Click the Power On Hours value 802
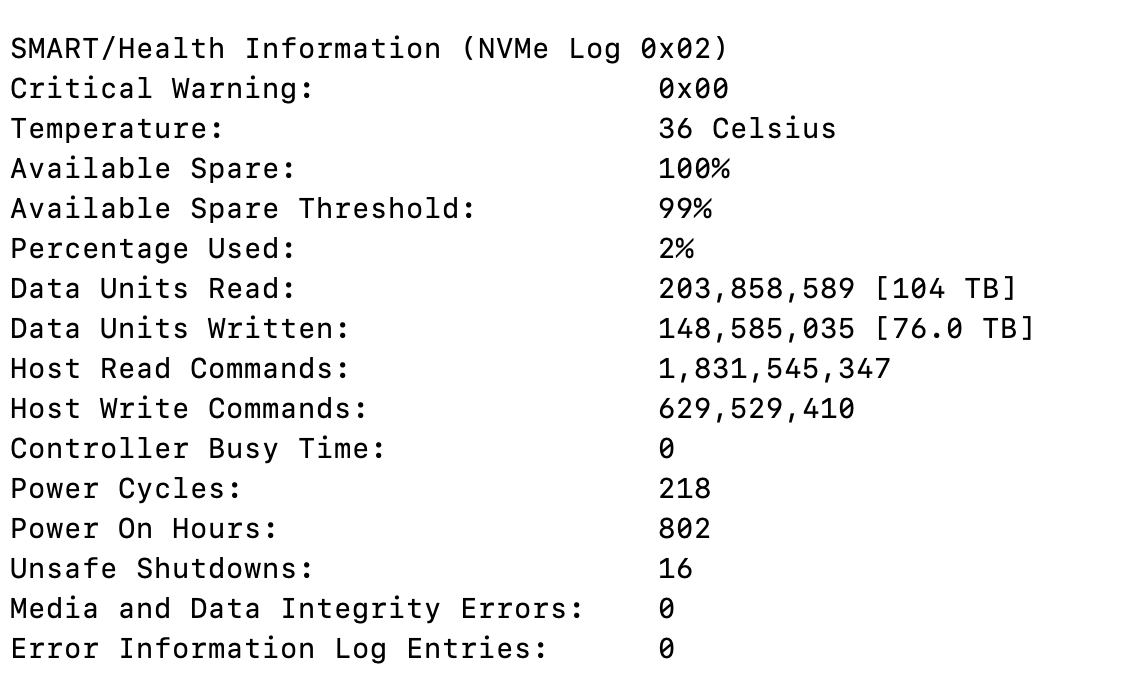 click(x=684, y=530)
